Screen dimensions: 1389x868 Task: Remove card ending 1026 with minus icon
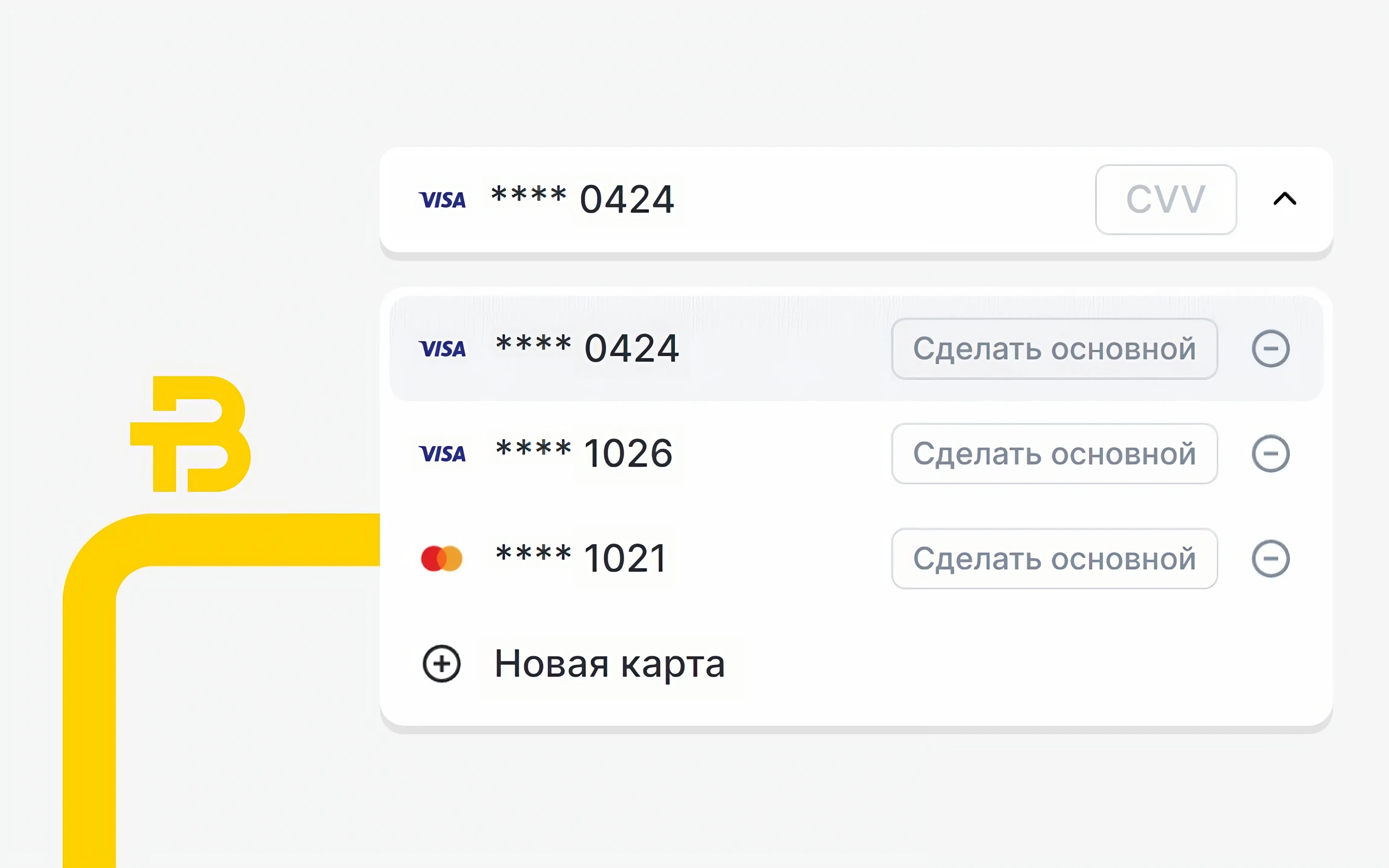coord(1270,454)
